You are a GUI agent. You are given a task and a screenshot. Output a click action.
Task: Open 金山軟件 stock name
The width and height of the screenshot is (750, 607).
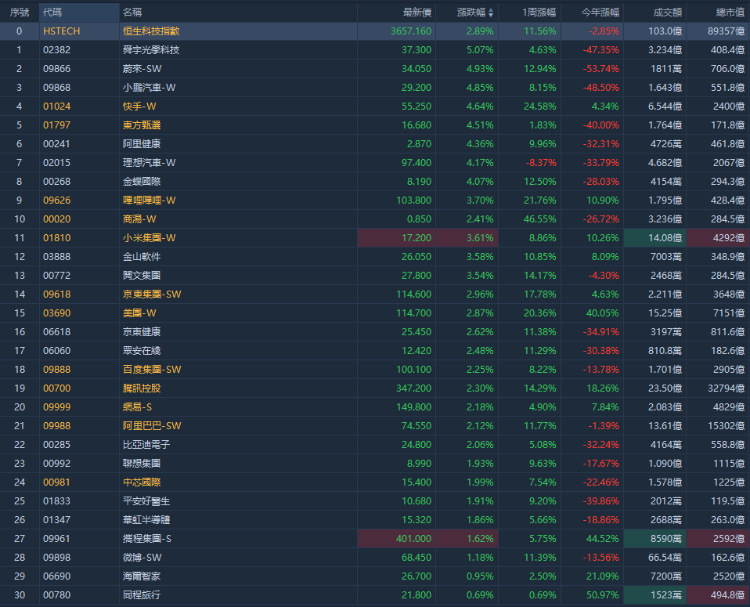[142, 256]
